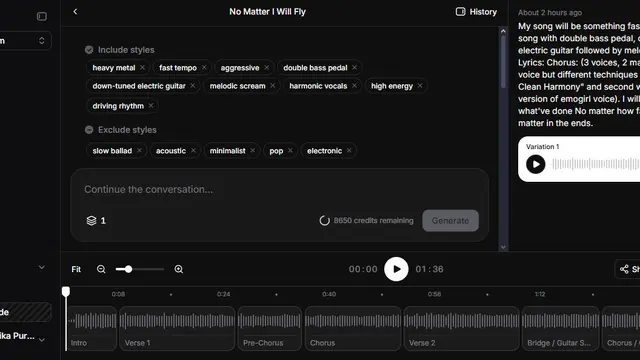640x360 pixels.
Task: Zoom out the timeline
Action: pyautogui.click(x=101, y=269)
